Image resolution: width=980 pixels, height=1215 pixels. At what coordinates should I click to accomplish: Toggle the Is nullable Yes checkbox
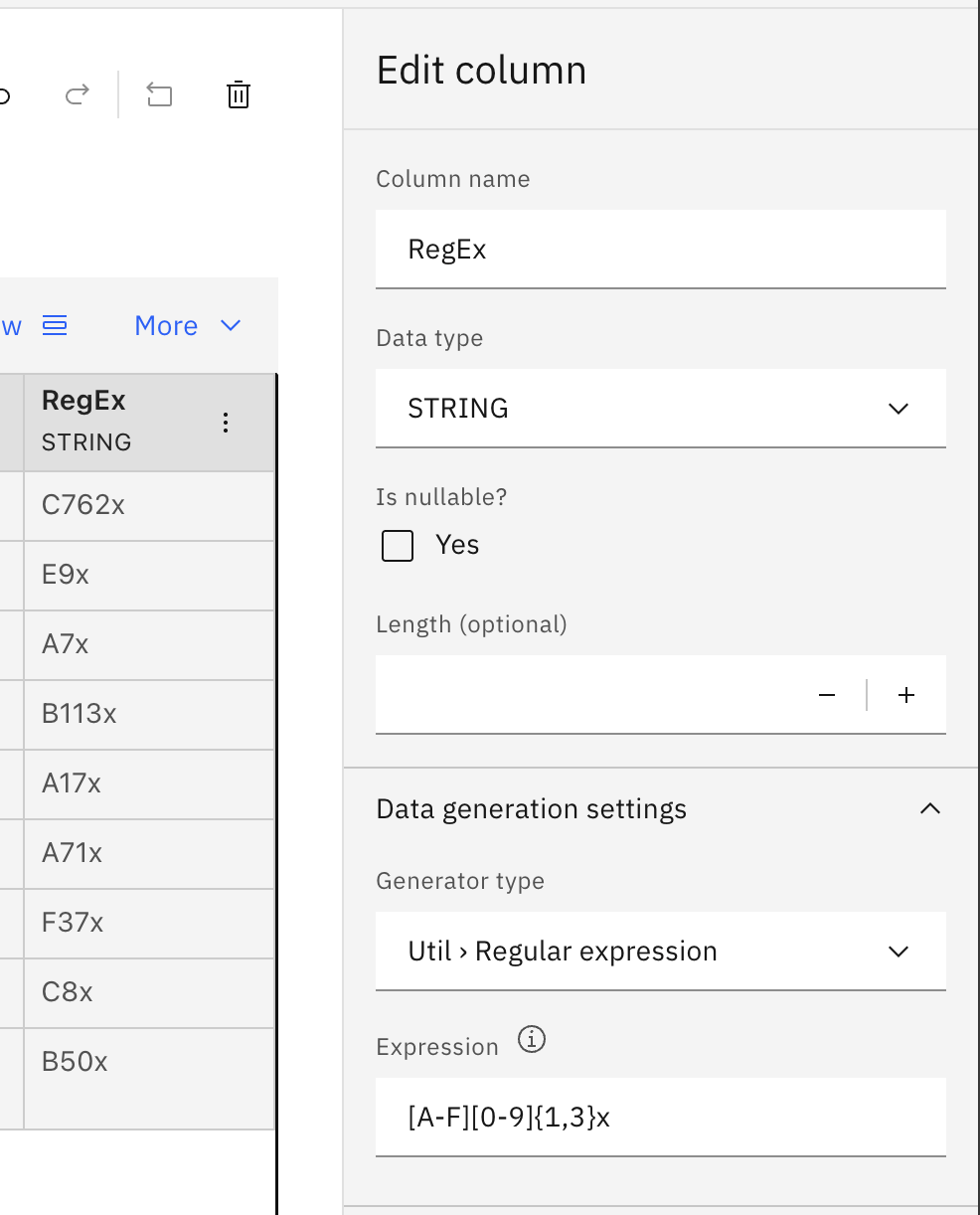pyautogui.click(x=398, y=546)
